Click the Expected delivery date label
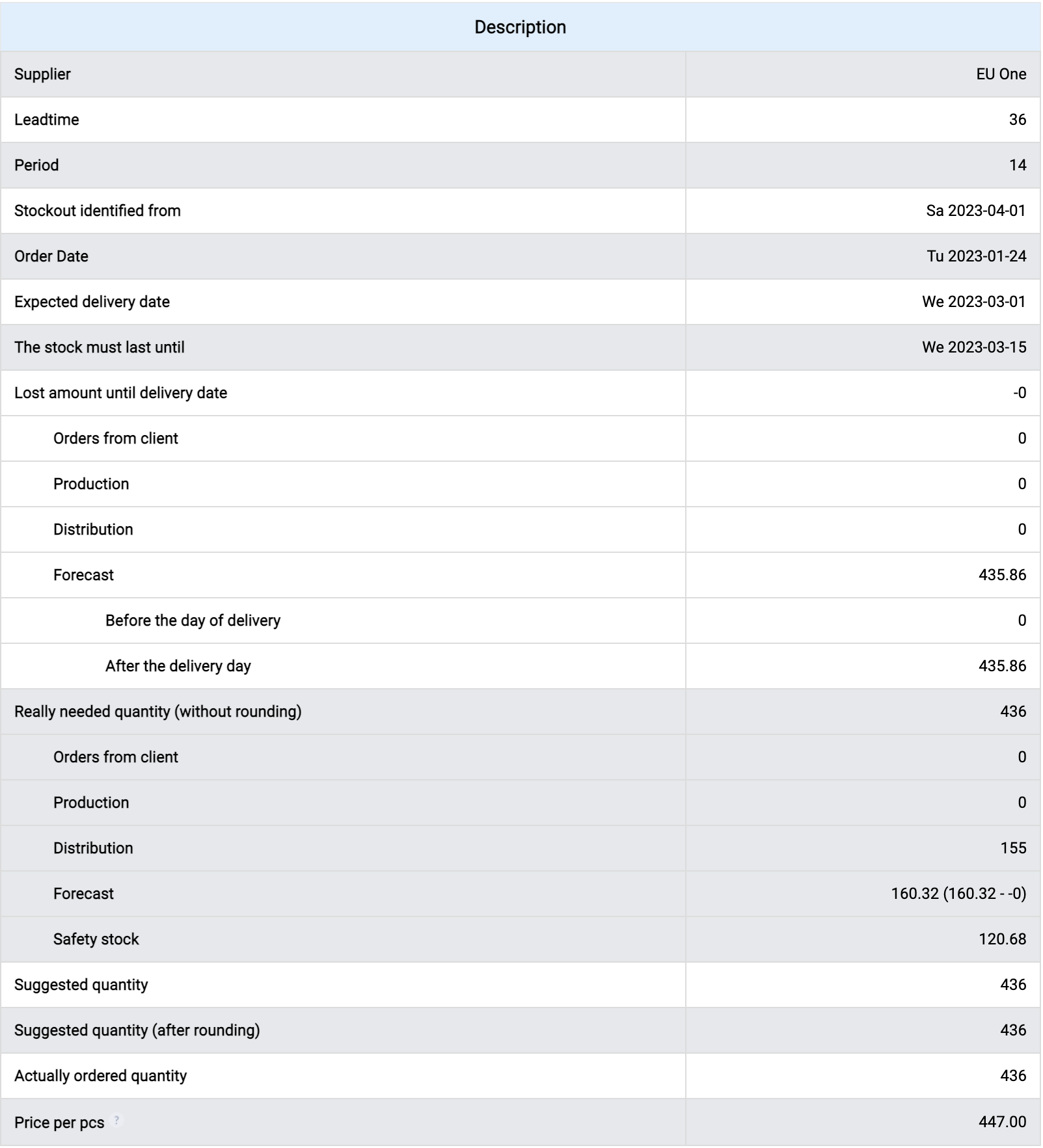Viewport: 1043px width, 1148px height. pyautogui.click(x=92, y=302)
